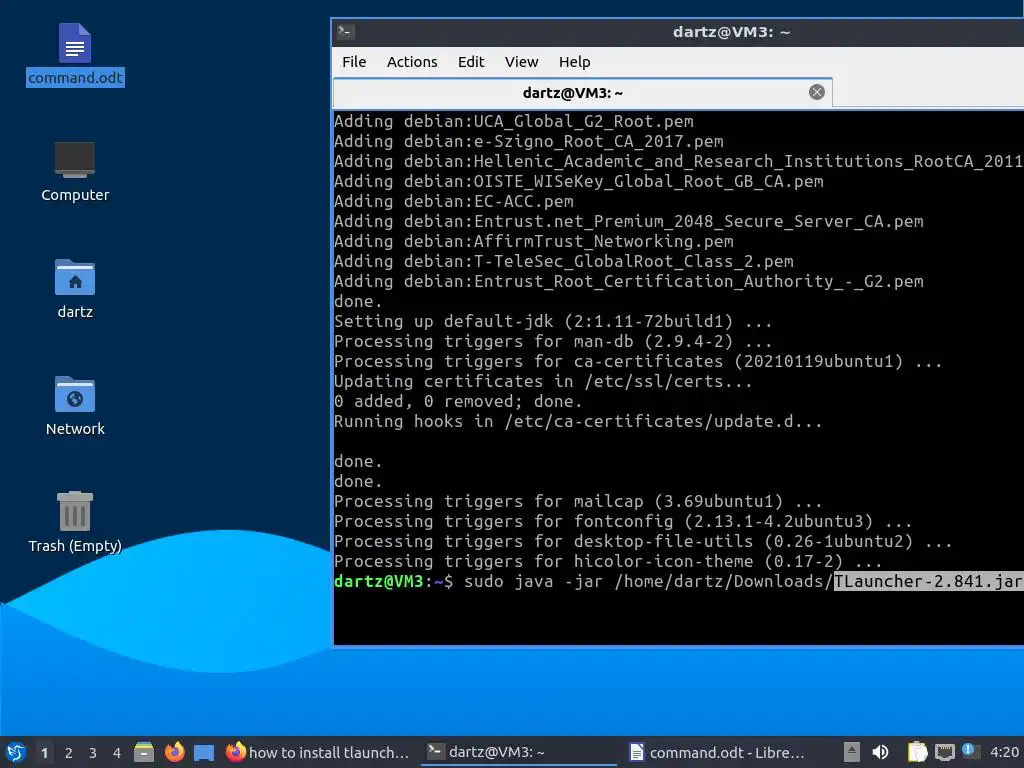This screenshot has width=1024, height=768.
Task: Open the View menu in terminal
Action: [521, 62]
